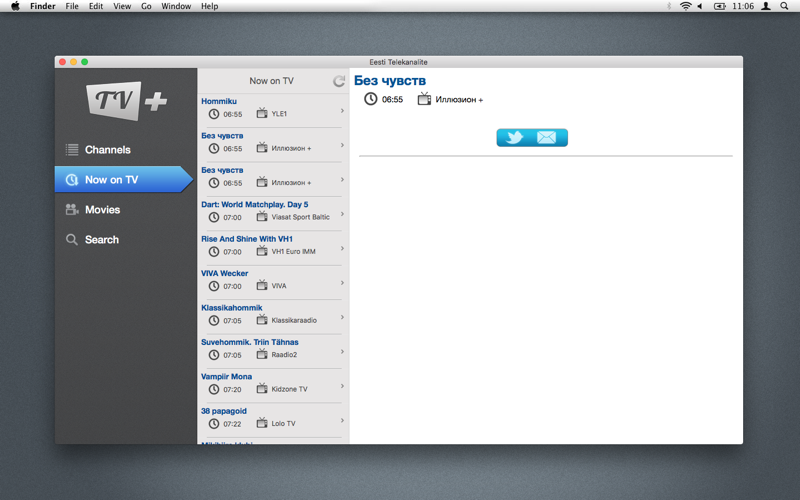The width and height of the screenshot is (800, 500).
Task: Expand the Klassikahommik row chevron
Action: click(342, 317)
